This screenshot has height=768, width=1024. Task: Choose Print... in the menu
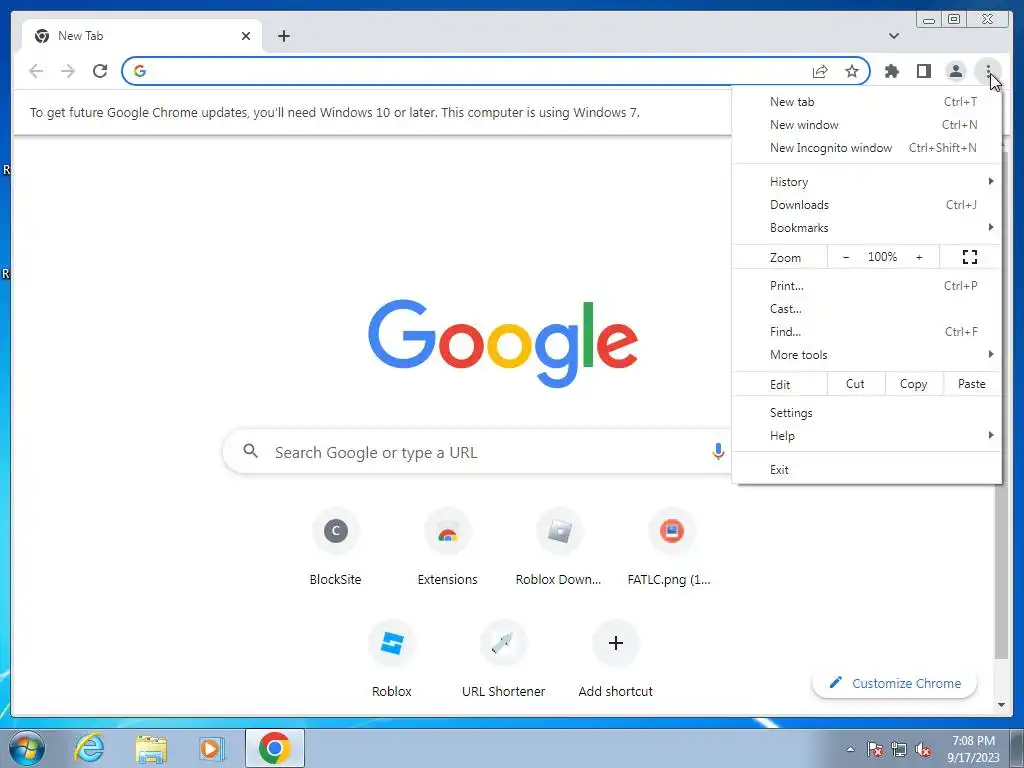click(867, 285)
